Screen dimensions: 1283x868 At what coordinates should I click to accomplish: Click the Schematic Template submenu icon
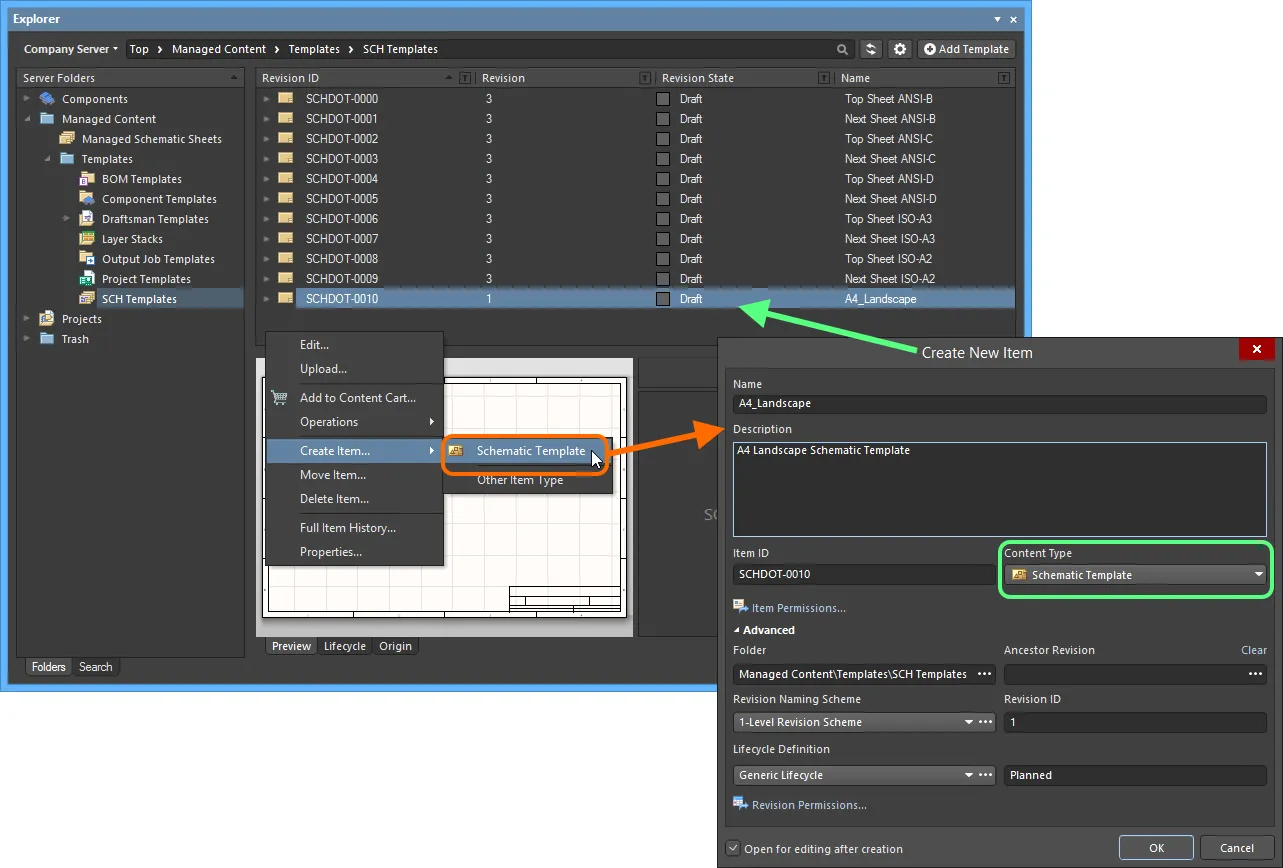pos(456,451)
